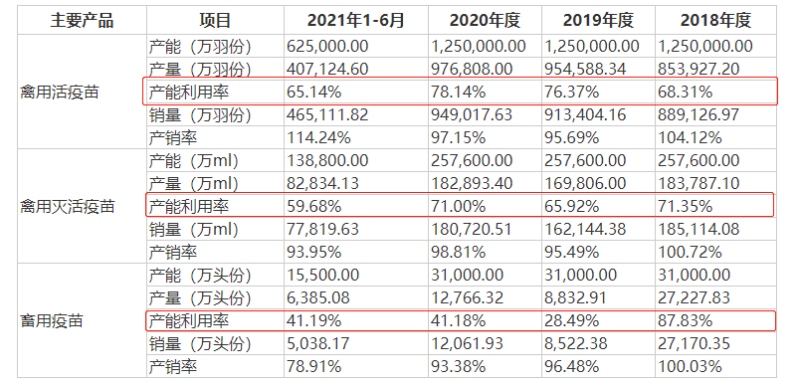800x385 pixels.
Task: Click the value 913,404.16
Action: point(585,115)
